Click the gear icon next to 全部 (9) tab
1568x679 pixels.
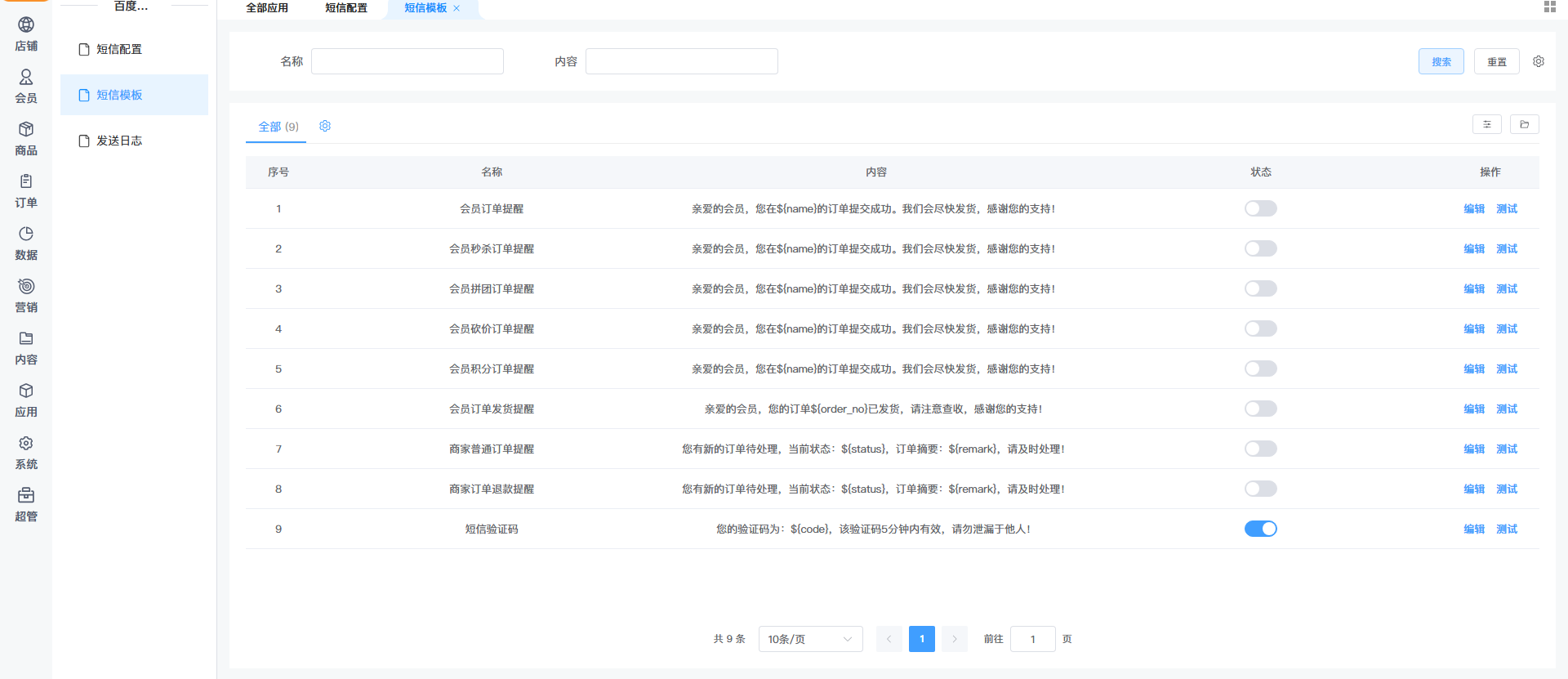coord(325,126)
